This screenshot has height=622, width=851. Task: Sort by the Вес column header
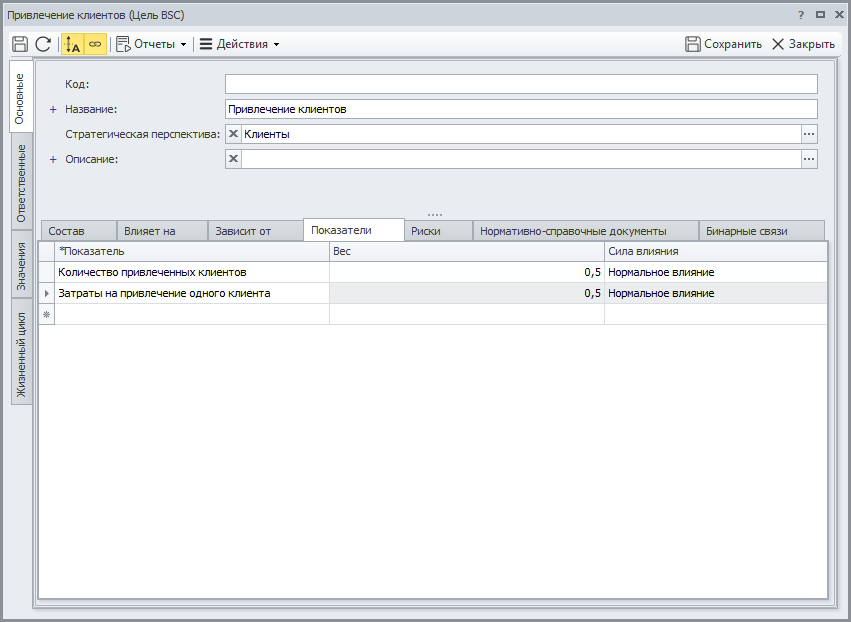point(466,251)
